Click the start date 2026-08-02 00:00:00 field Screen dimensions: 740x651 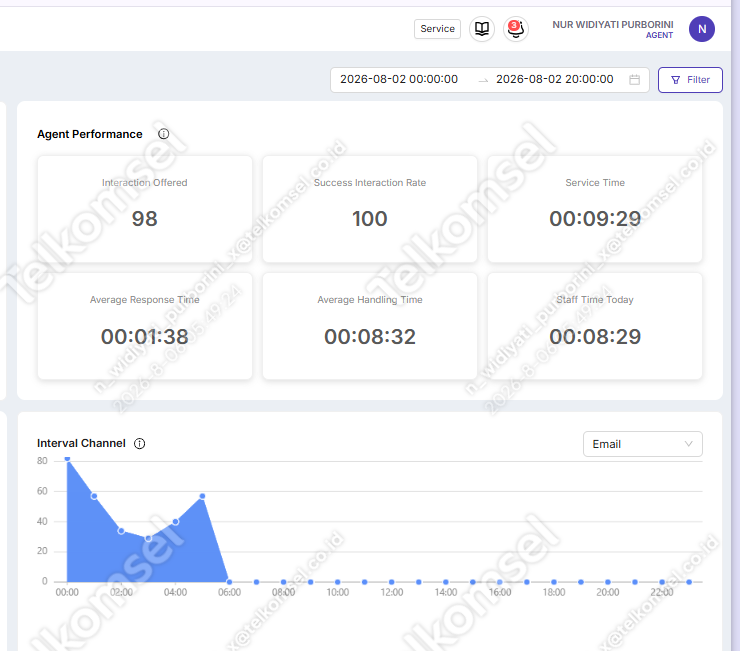(x=399, y=79)
